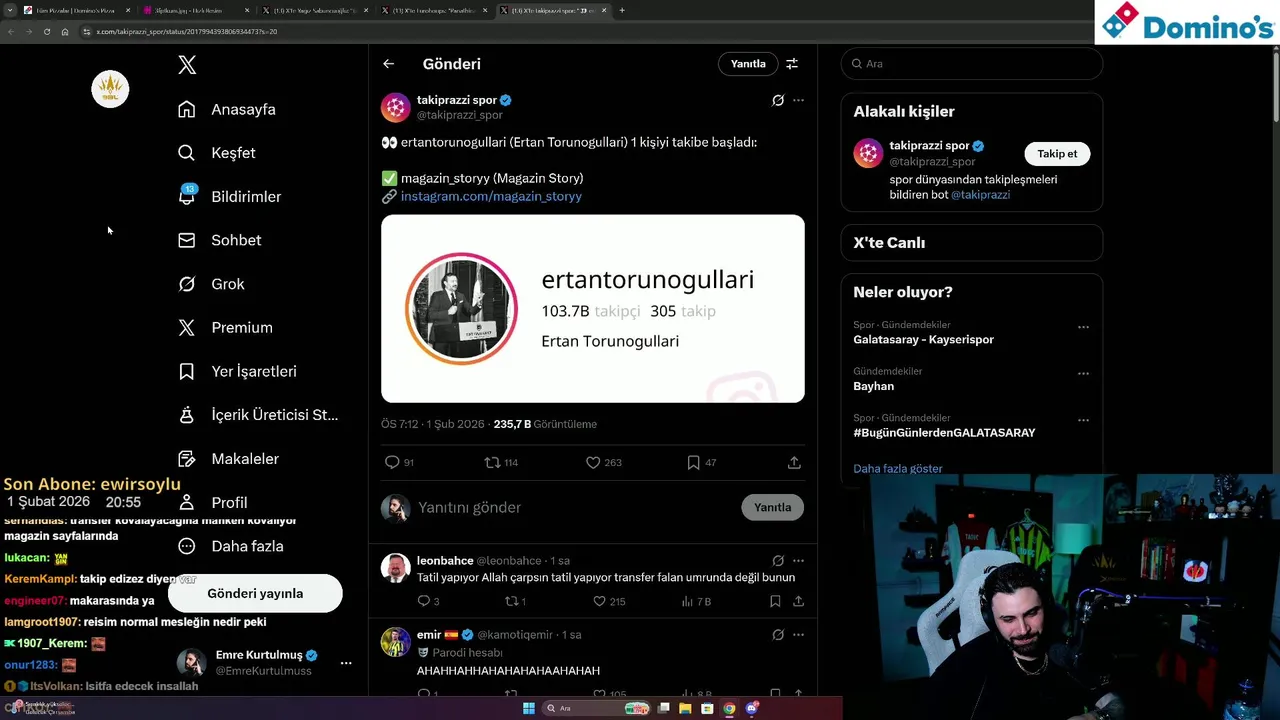Repost the main post (114)

tap(500, 462)
